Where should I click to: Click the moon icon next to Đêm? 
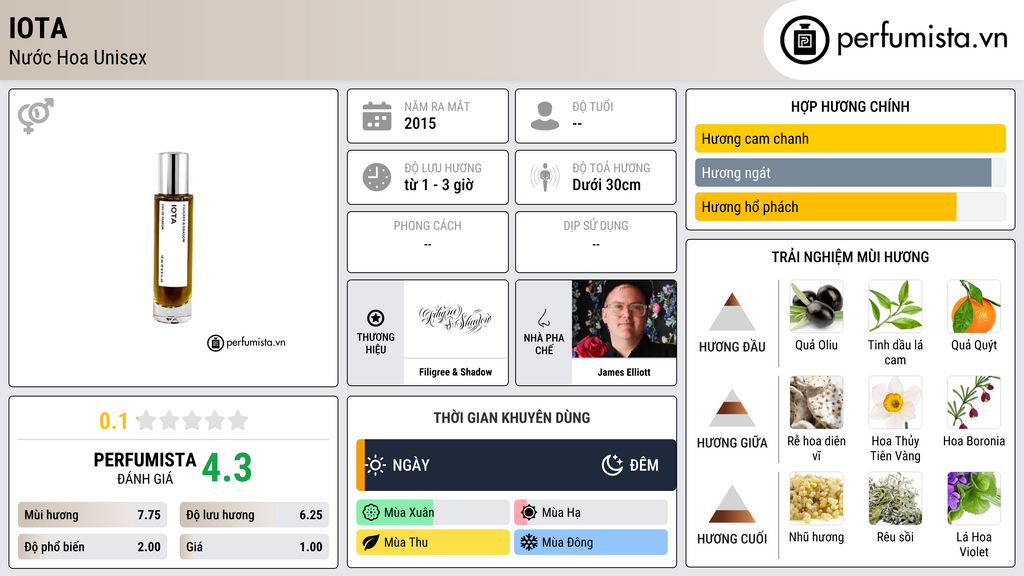(612, 465)
